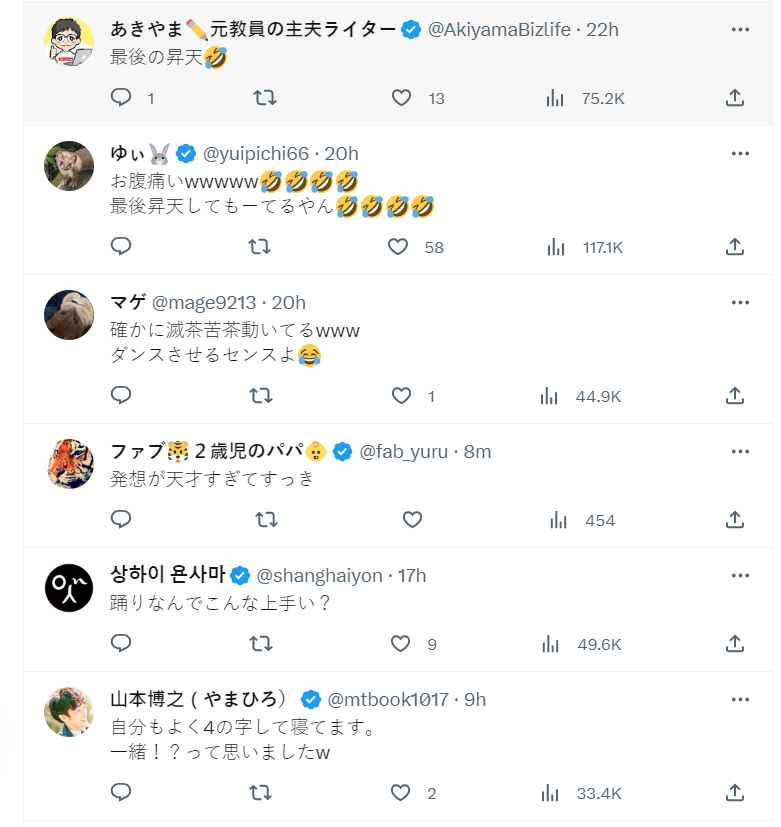
Task: Reply to the @shanghaiyon tweet
Action: click(121, 643)
